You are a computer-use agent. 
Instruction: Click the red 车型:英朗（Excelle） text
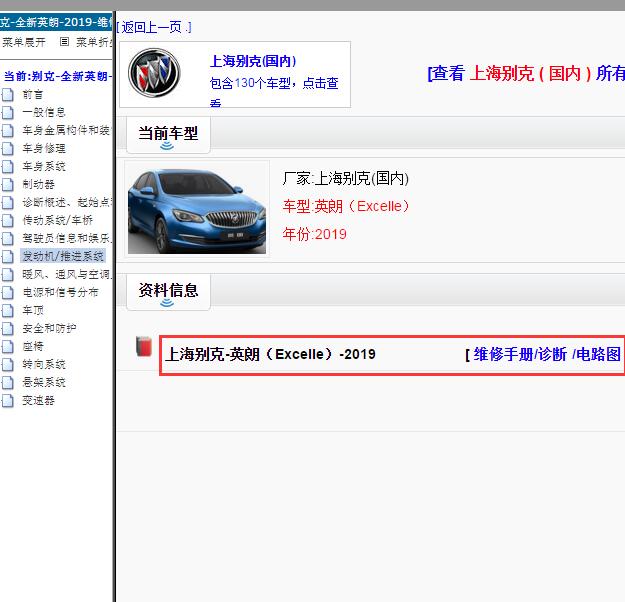pos(346,206)
